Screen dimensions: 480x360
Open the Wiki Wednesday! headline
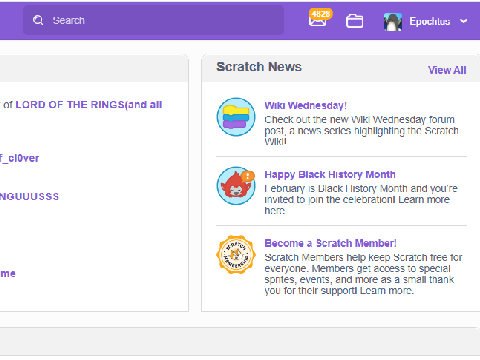305,106
